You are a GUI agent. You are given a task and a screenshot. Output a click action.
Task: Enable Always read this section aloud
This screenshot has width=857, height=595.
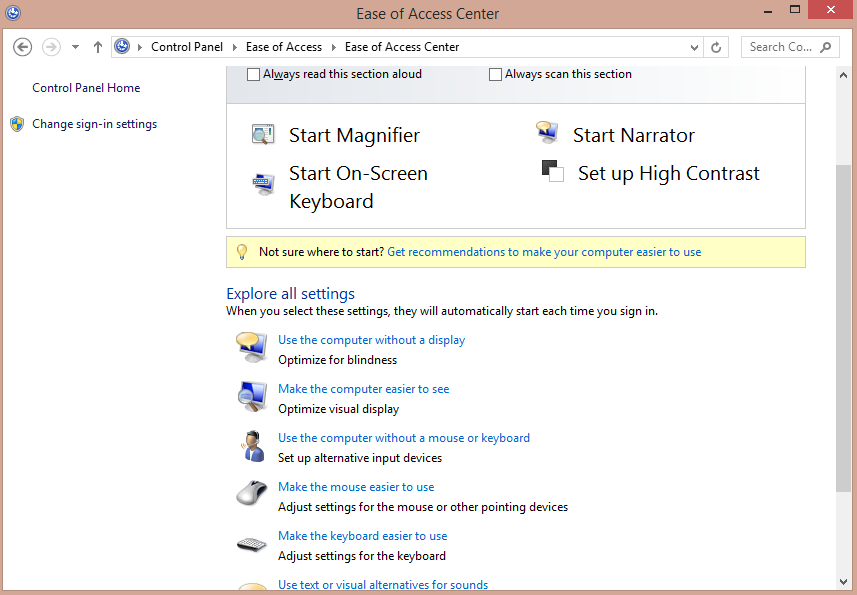point(254,74)
